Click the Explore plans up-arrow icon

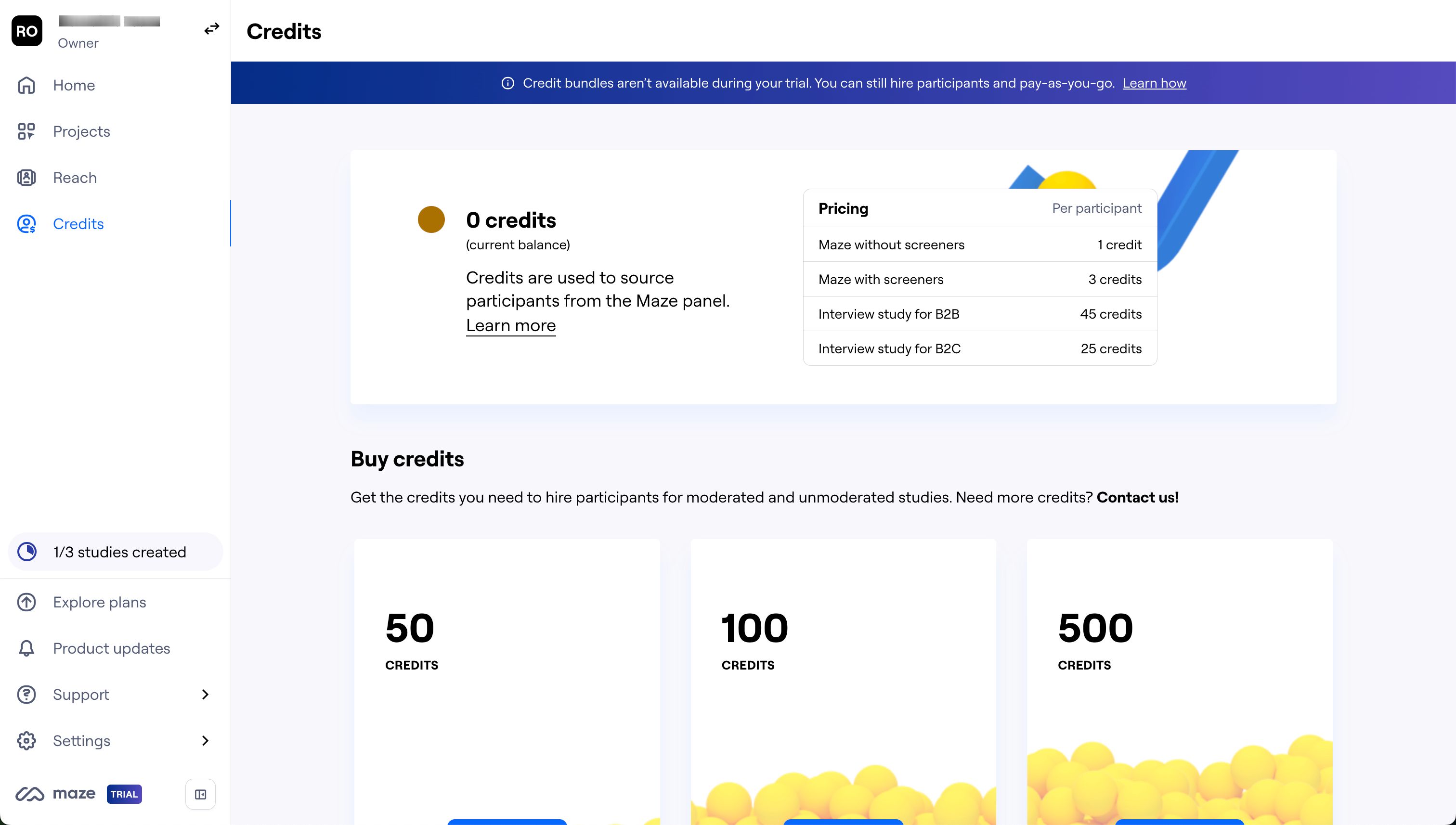click(x=26, y=602)
